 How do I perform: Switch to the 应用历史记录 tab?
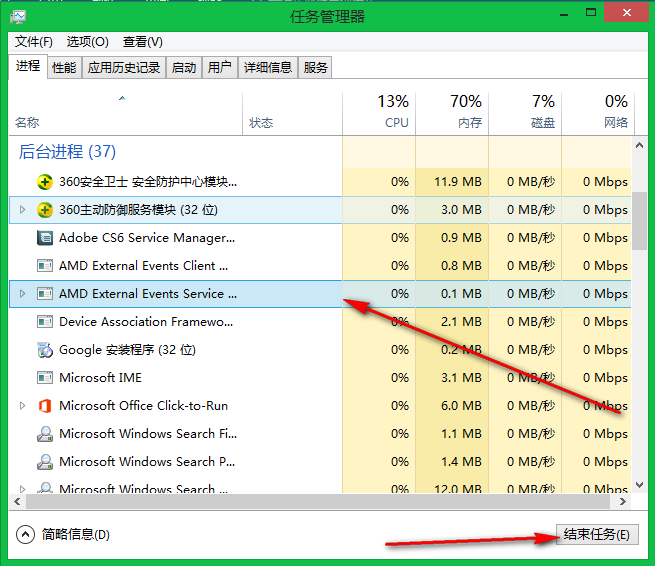124,67
